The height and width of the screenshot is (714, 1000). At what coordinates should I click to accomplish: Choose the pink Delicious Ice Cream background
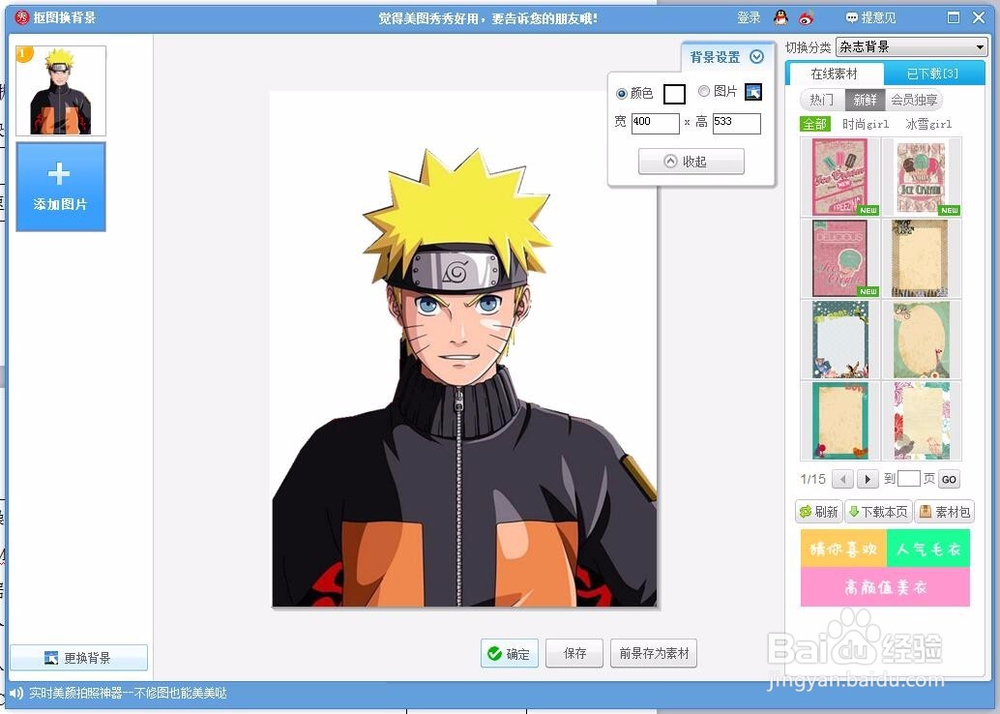[x=840, y=258]
